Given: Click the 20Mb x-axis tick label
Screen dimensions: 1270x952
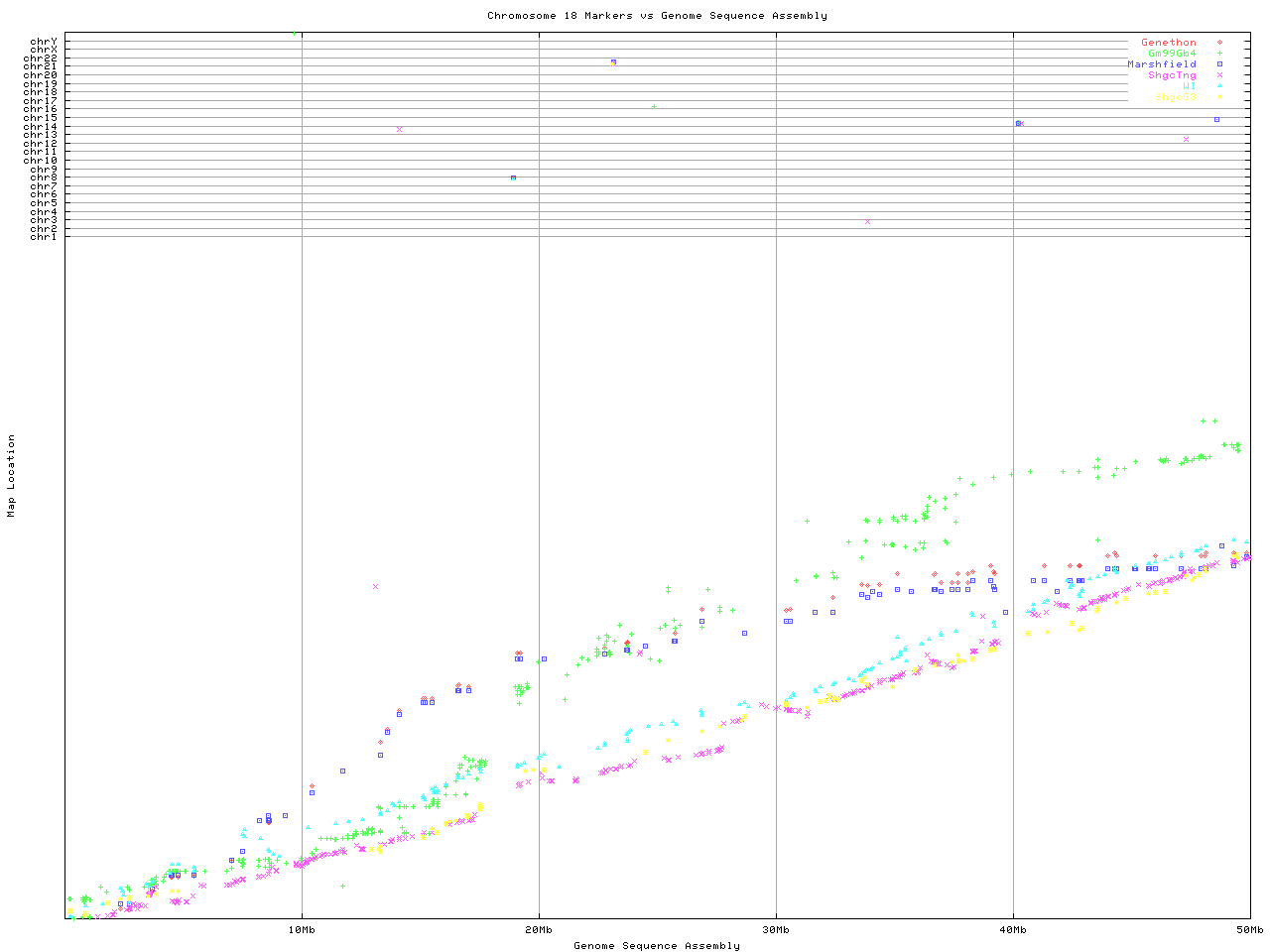Looking at the screenshot, I should 539,929.
